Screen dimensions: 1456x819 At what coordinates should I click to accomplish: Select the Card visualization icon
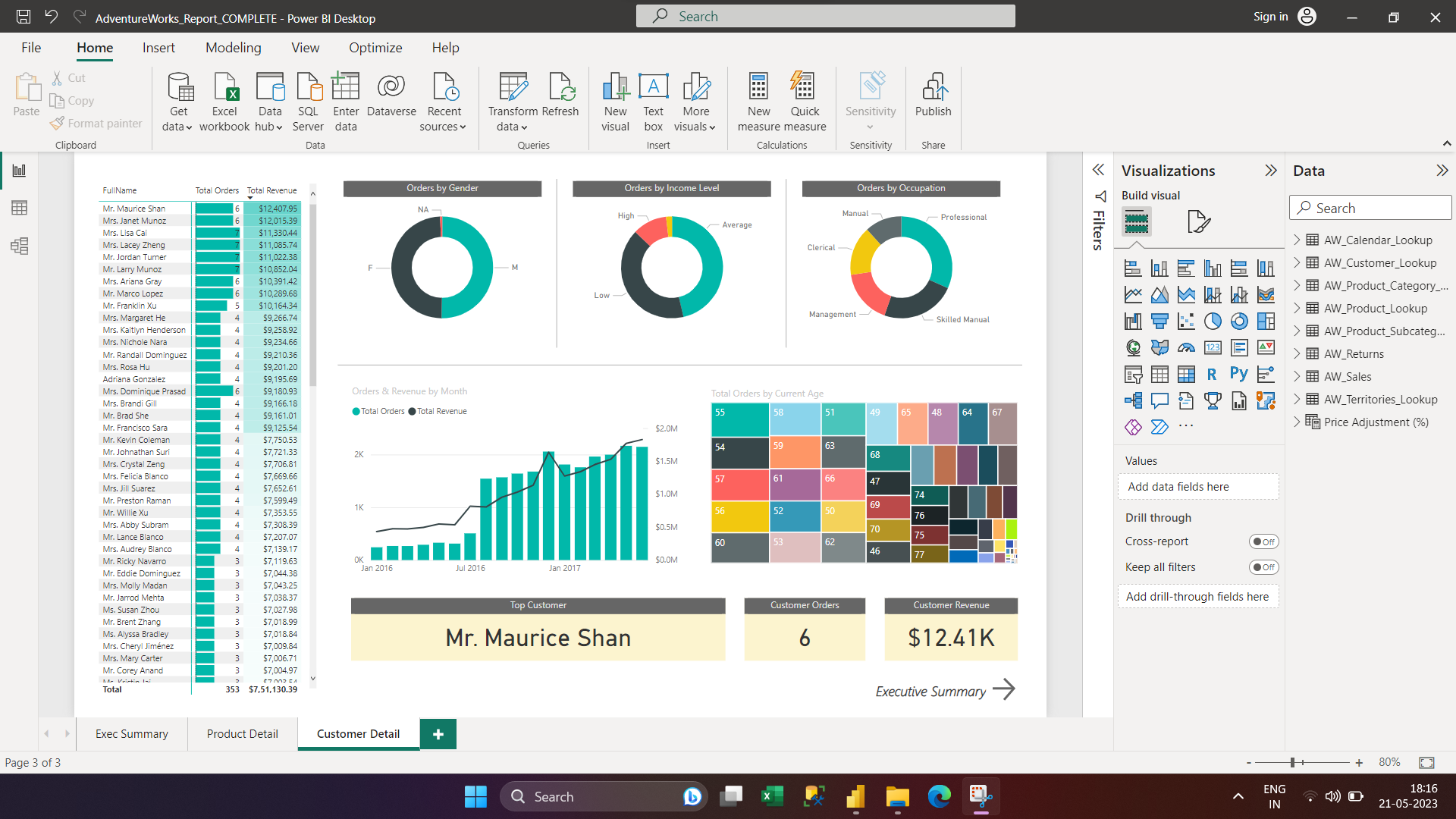pyautogui.click(x=1213, y=348)
